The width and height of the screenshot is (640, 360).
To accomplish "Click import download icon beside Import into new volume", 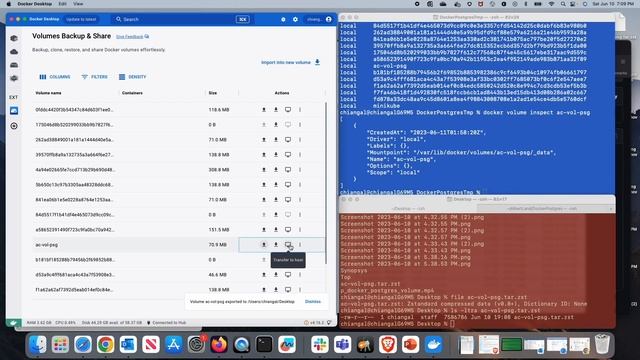I will [x=317, y=62].
